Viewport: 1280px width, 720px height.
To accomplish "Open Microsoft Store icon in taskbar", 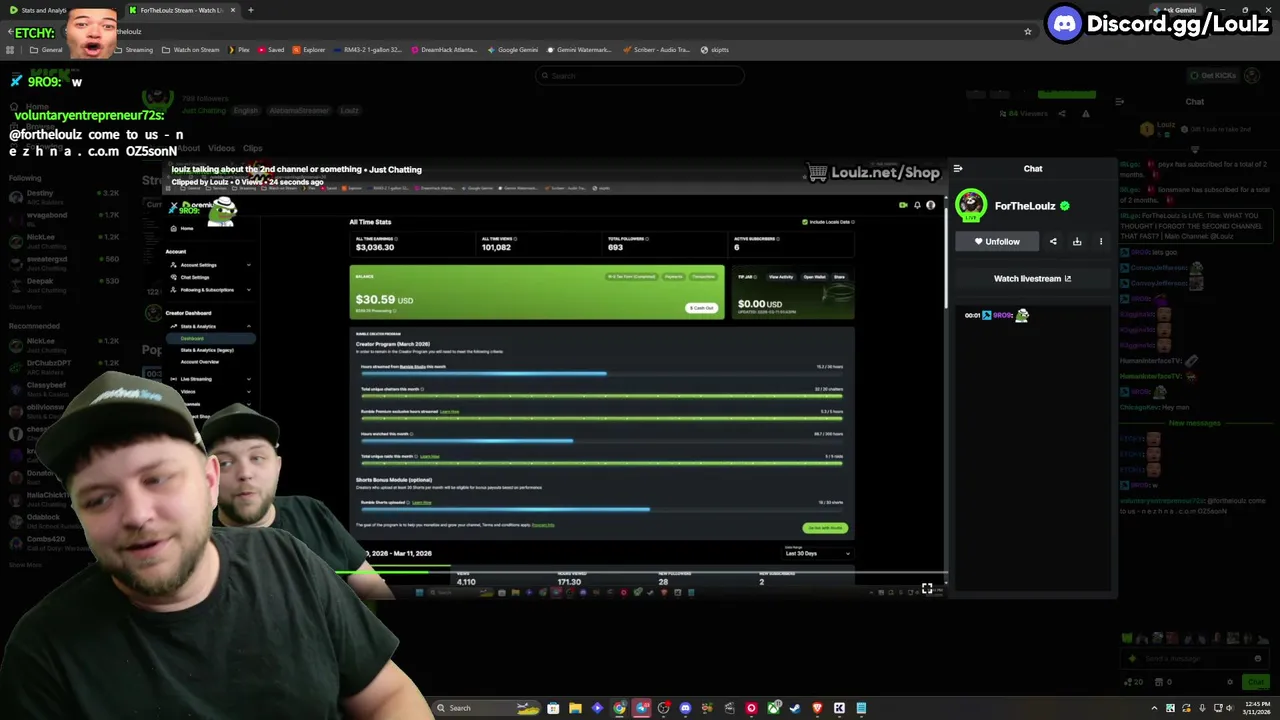I will (x=553, y=708).
